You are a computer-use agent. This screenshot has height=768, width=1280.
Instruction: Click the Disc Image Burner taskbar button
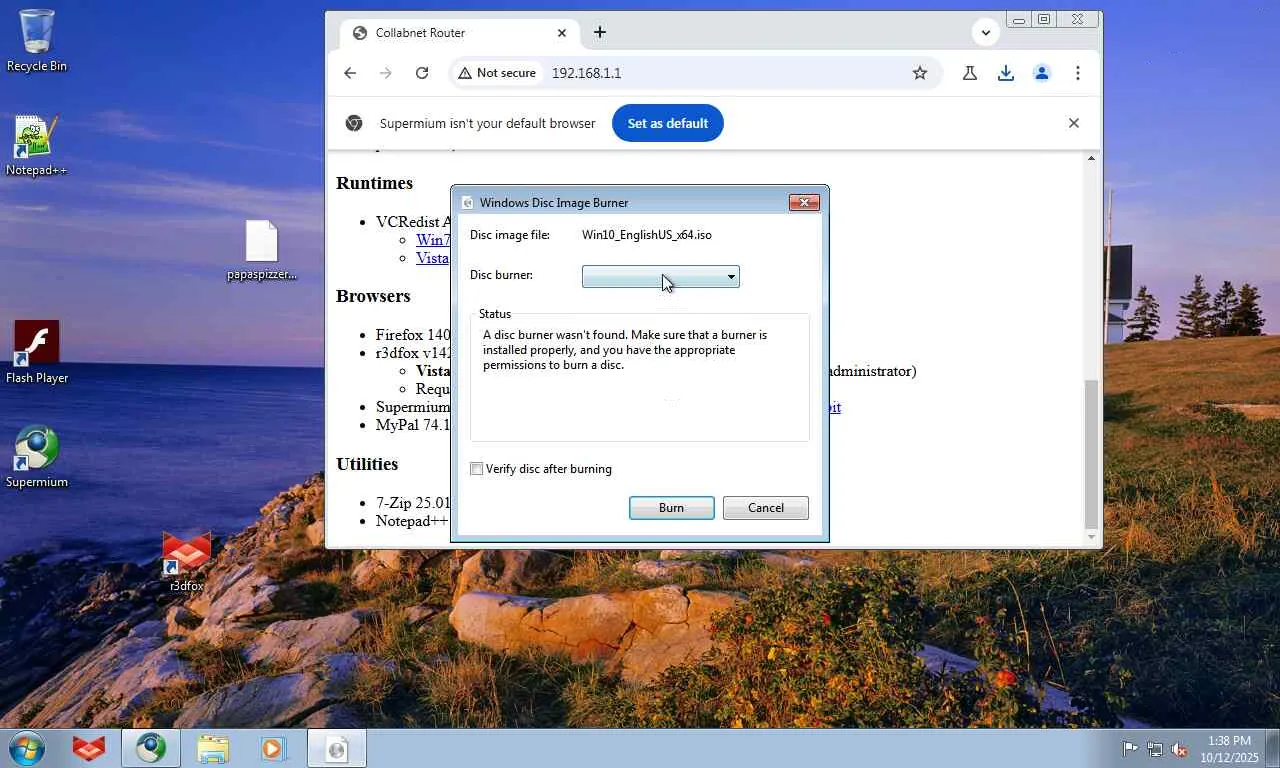pyautogui.click(x=337, y=748)
